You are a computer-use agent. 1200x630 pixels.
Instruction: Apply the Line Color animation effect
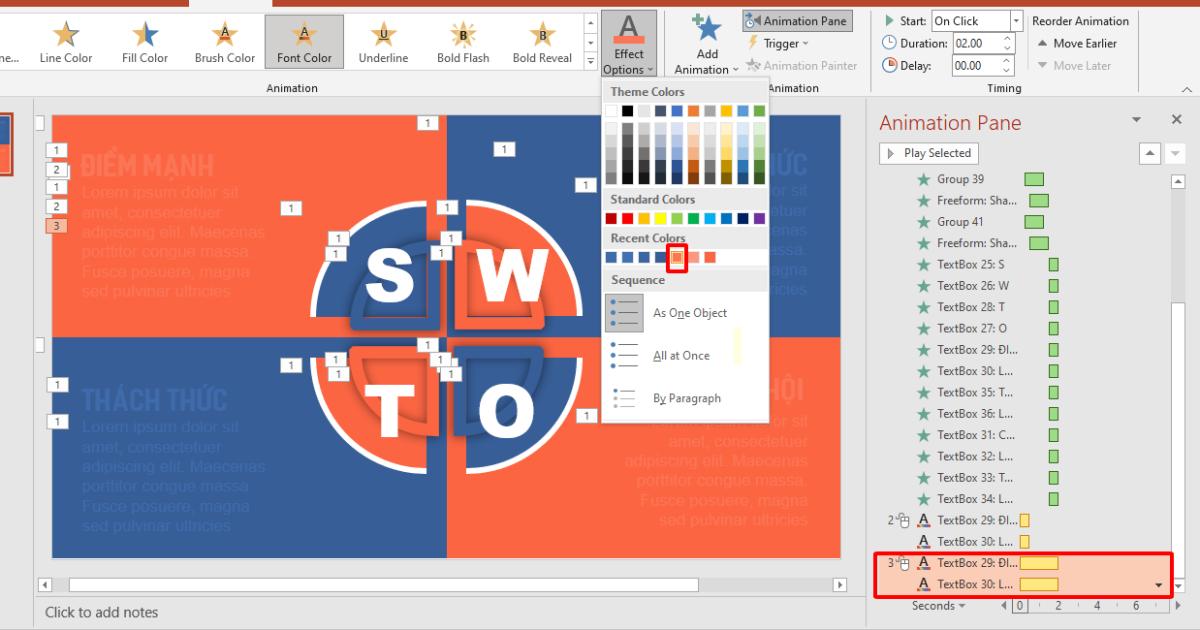click(x=66, y=41)
